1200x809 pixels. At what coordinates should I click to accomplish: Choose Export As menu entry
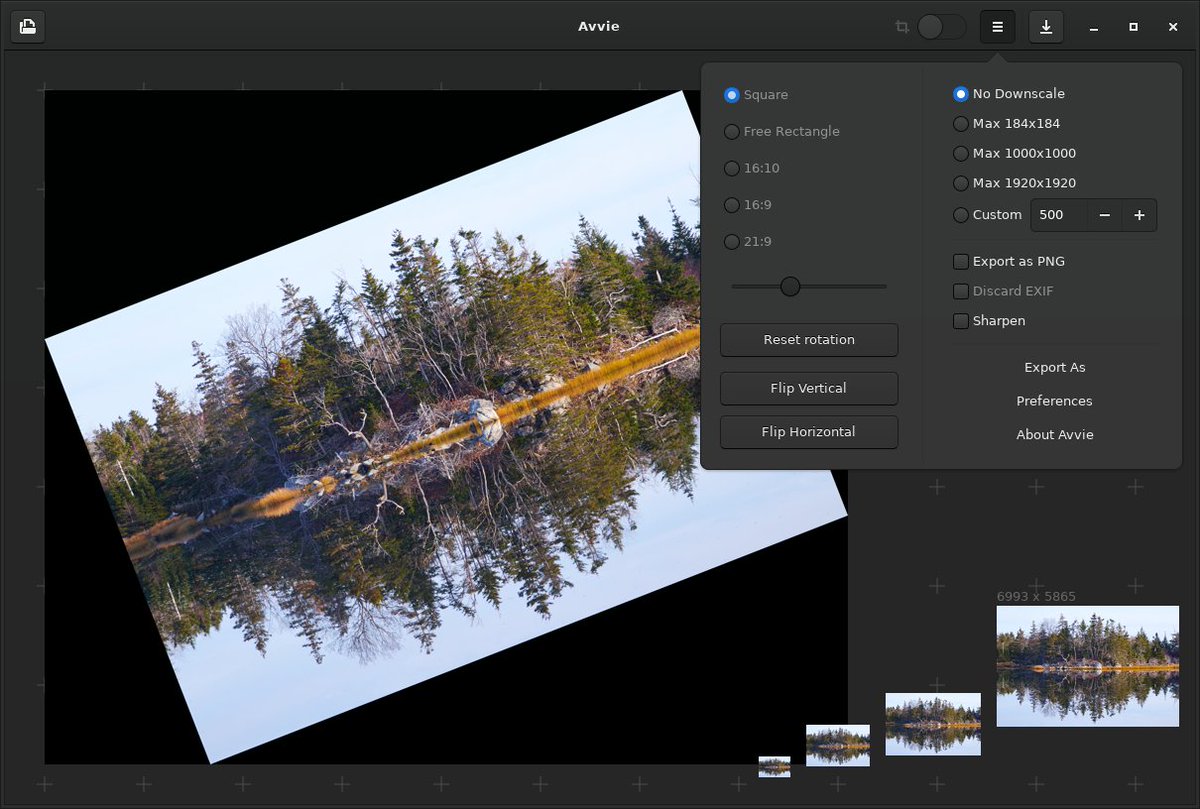(x=1055, y=368)
